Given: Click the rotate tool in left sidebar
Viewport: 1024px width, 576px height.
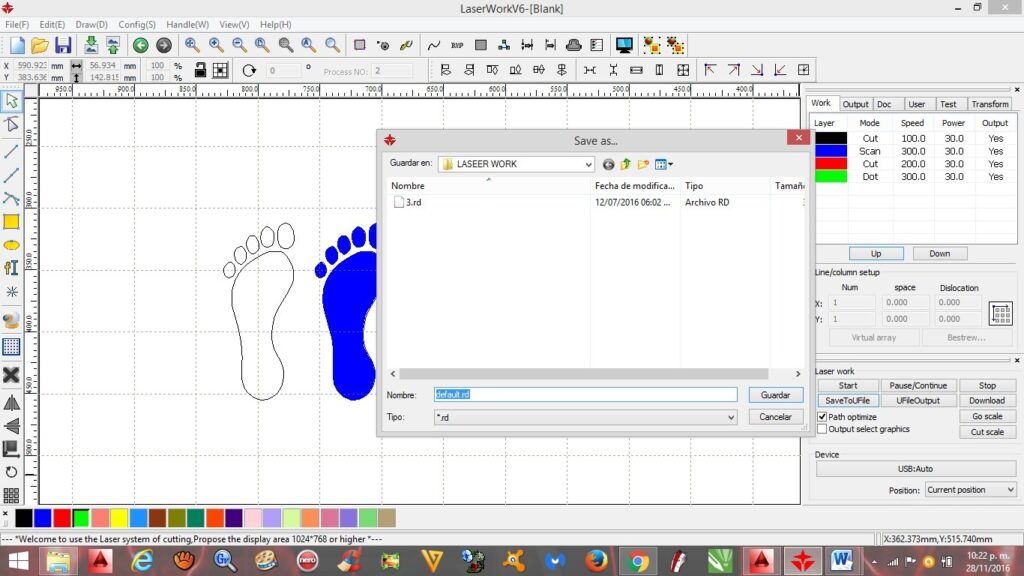Looking at the screenshot, I should 11,472.
